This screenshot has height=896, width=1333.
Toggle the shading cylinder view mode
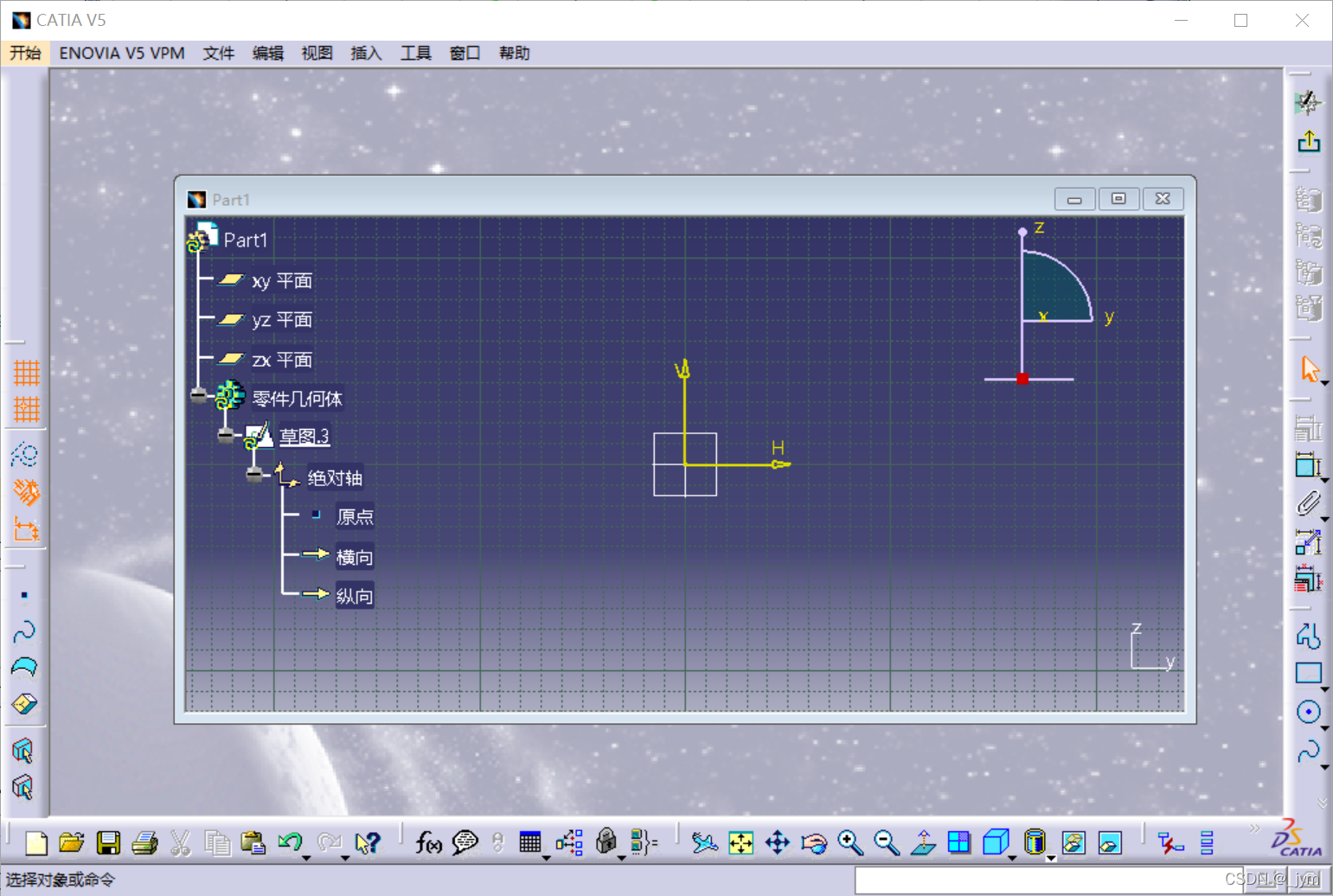[x=1034, y=842]
